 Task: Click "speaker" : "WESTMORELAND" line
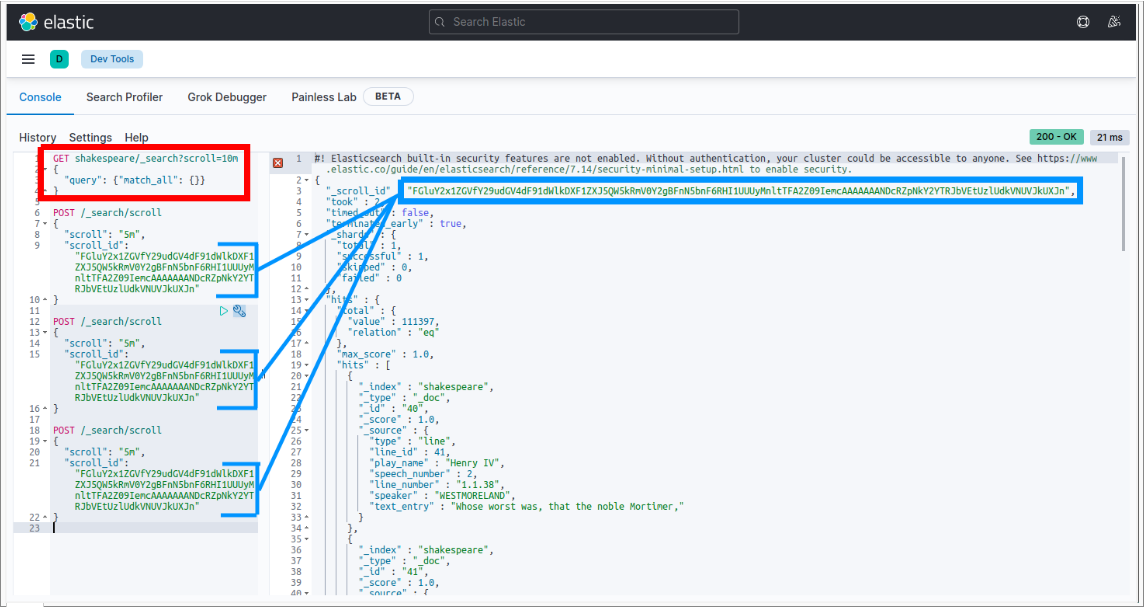point(437,495)
